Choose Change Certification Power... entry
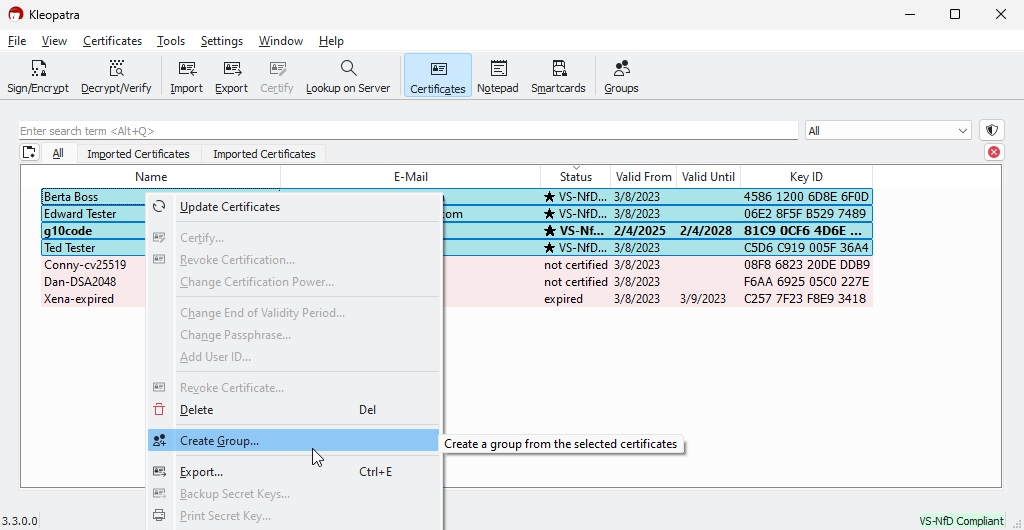Image resolution: width=1024 pixels, height=530 pixels. [x=295, y=282]
